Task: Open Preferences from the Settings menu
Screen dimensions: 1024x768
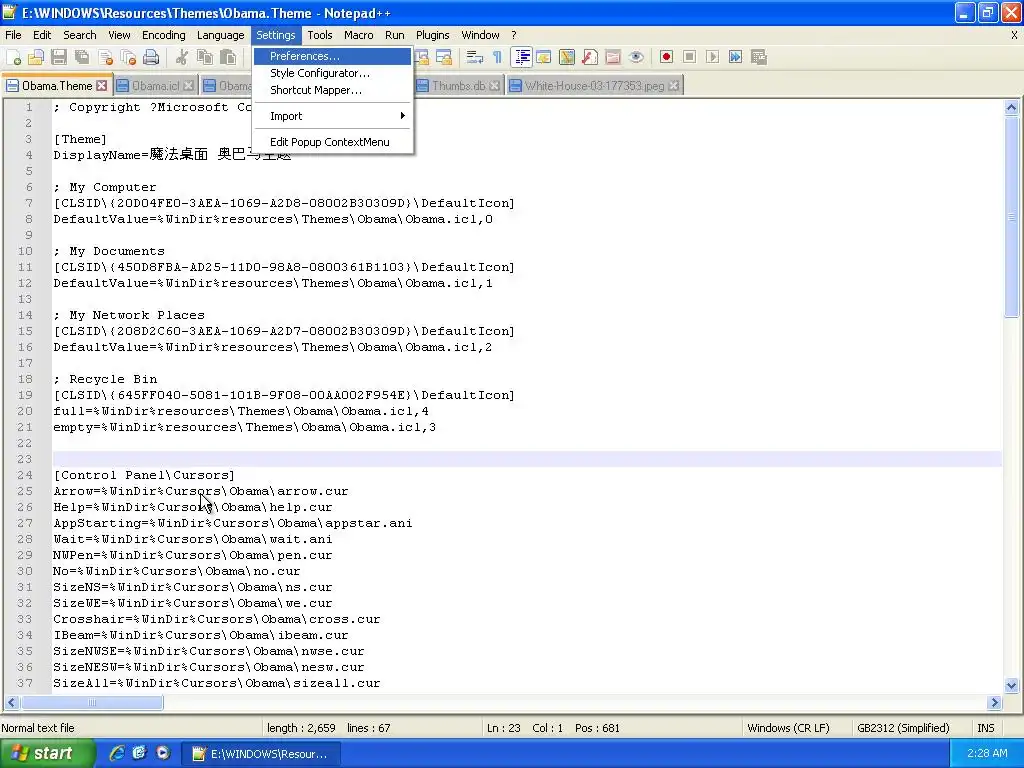Action: [333, 56]
